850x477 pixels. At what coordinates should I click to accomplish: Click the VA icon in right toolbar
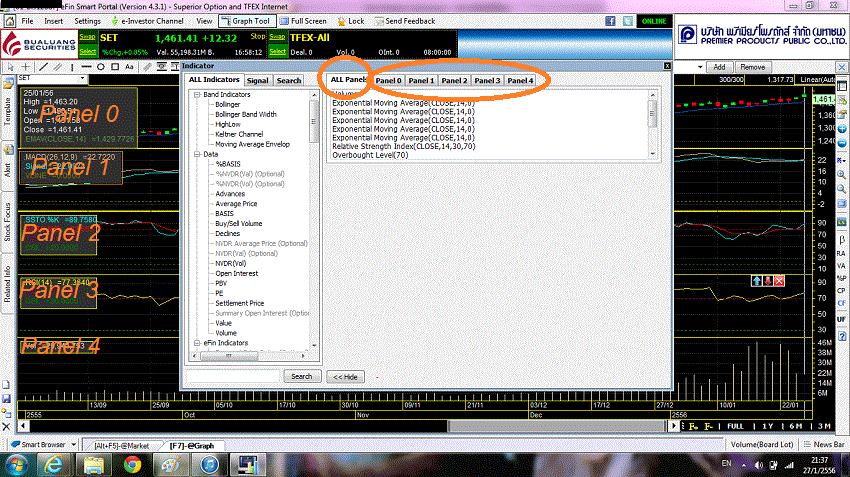pos(841,266)
